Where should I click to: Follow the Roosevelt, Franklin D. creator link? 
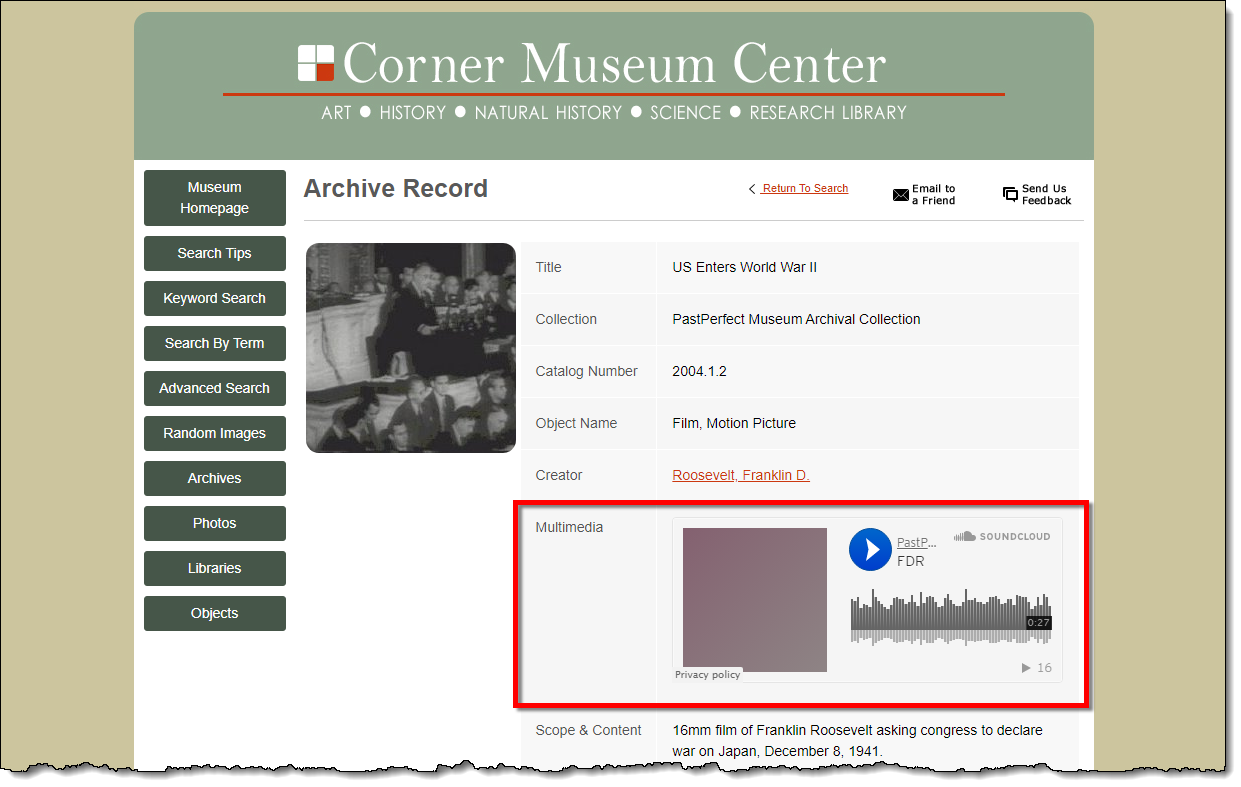coord(740,475)
